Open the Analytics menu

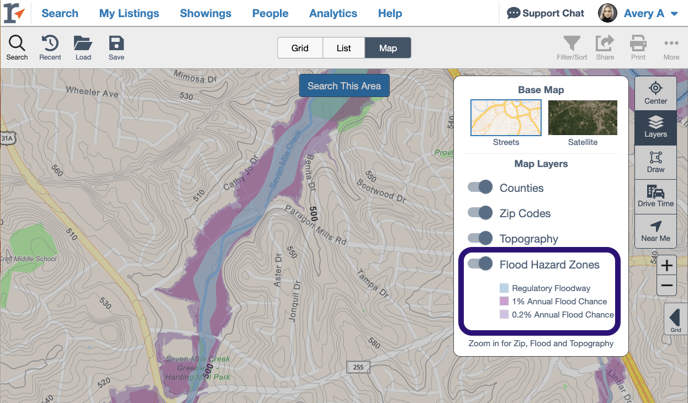(x=333, y=14)
